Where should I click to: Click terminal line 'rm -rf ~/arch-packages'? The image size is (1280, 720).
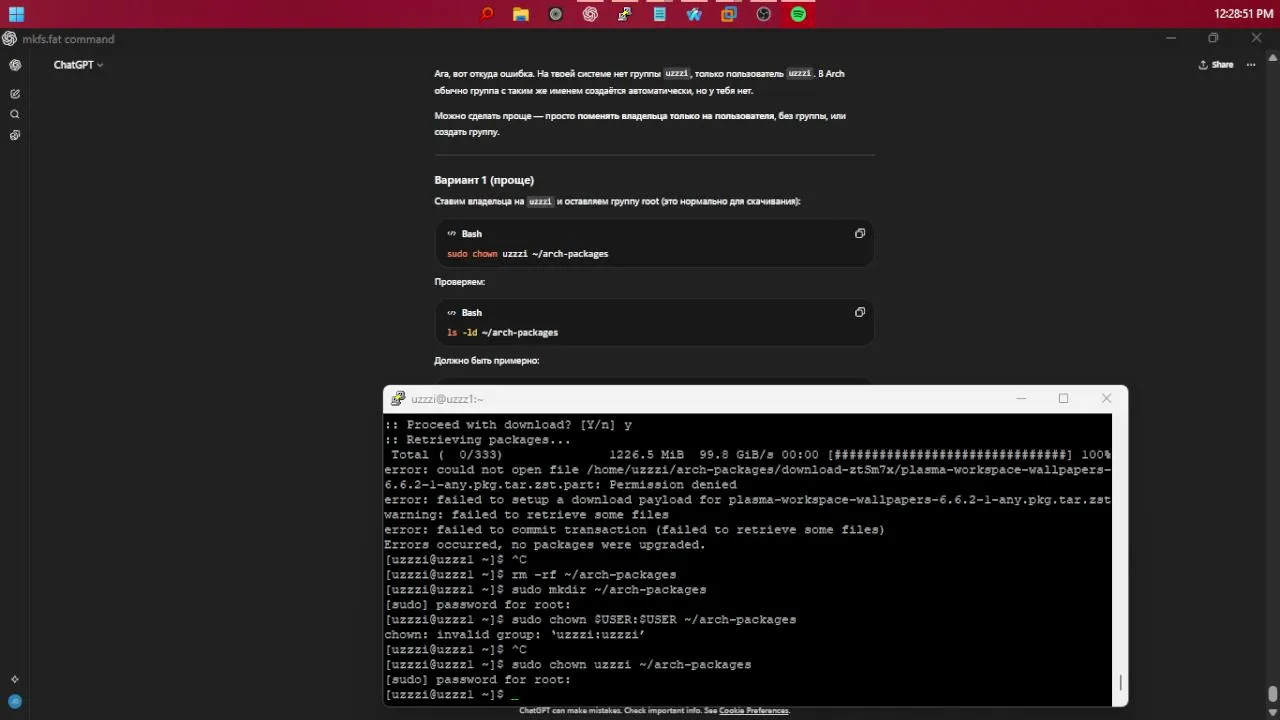530,574
